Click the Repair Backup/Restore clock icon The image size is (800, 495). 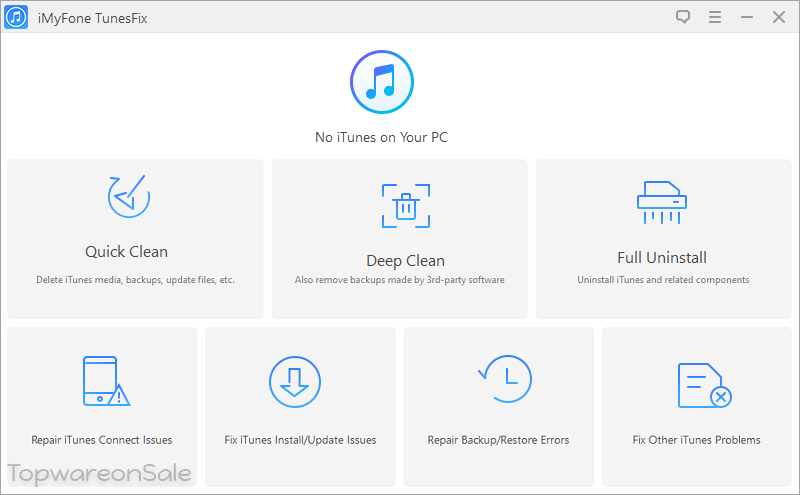[505, 379]
